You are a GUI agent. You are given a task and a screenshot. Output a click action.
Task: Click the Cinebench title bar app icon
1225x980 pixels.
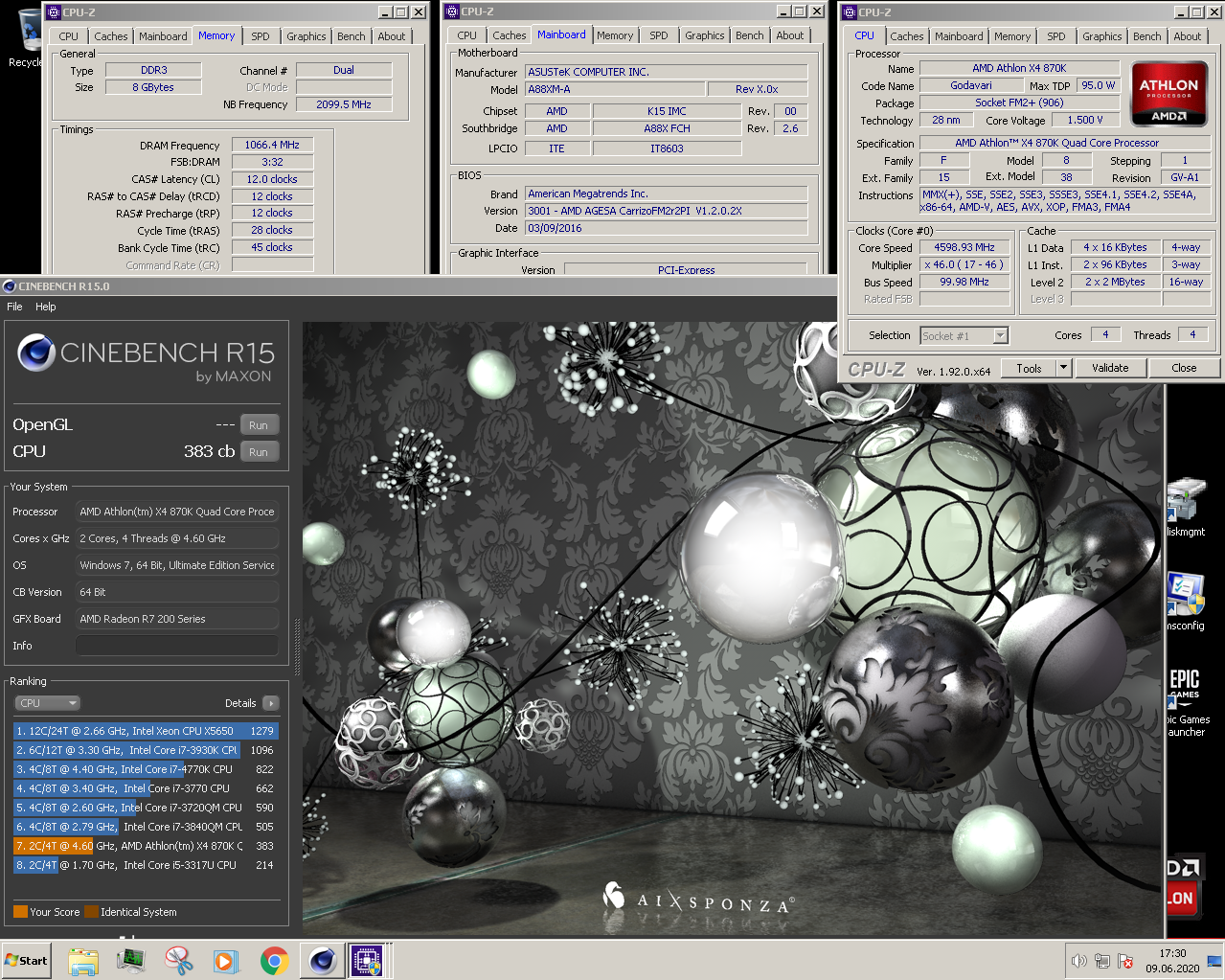pyautogui.click(x=10, y=286)
